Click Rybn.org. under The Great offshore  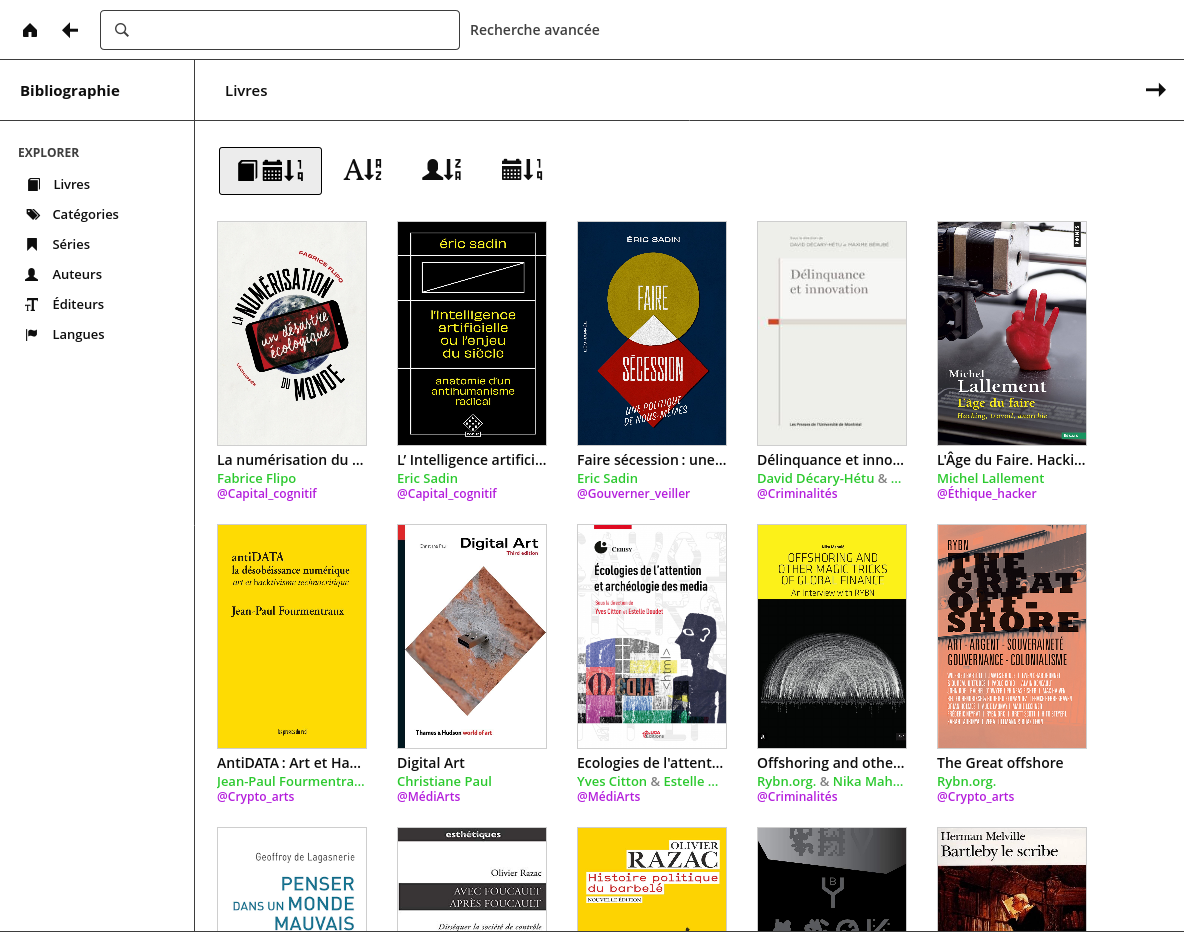click(x=967, y=781)
